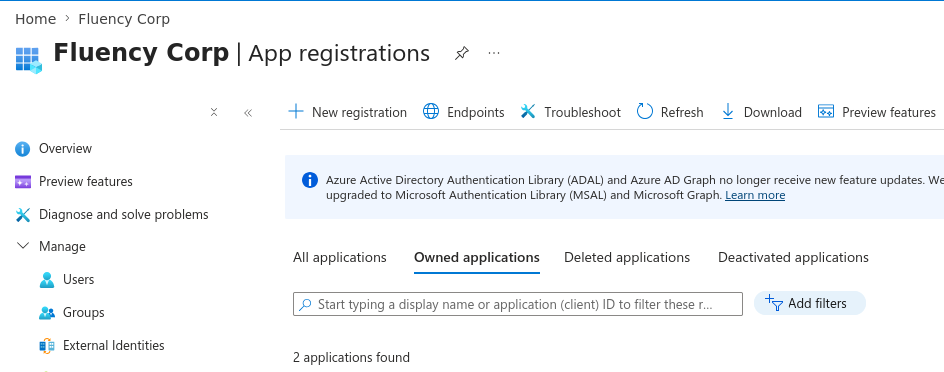The width and height of the screenshot is (944, 372).
Task: Click the Troubleshoot wrench icon
Action: coord(528,111)
